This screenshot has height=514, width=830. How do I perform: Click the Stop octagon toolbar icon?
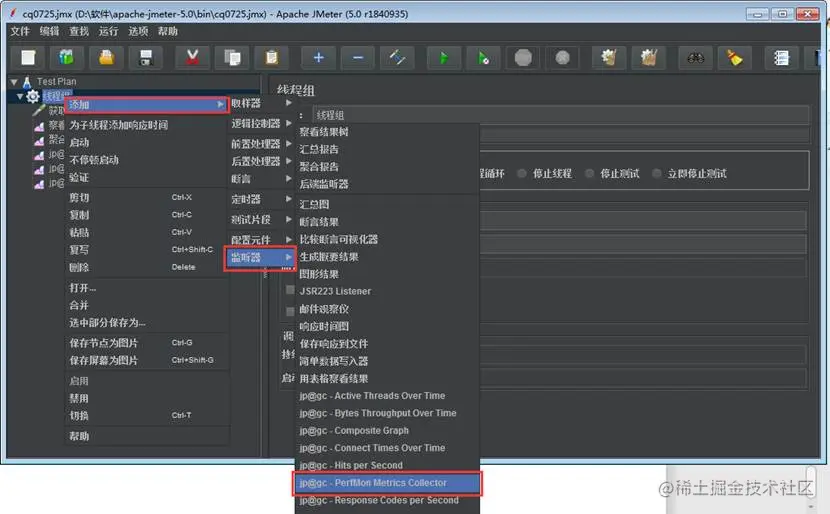tap(523, 57)
